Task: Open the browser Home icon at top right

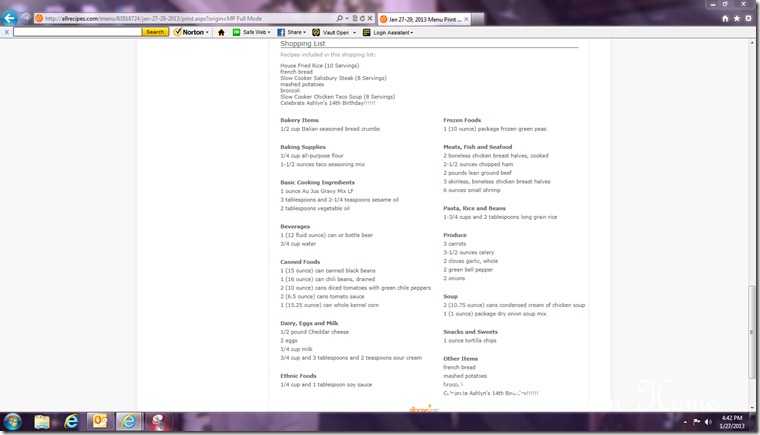Action: point(725,18)
